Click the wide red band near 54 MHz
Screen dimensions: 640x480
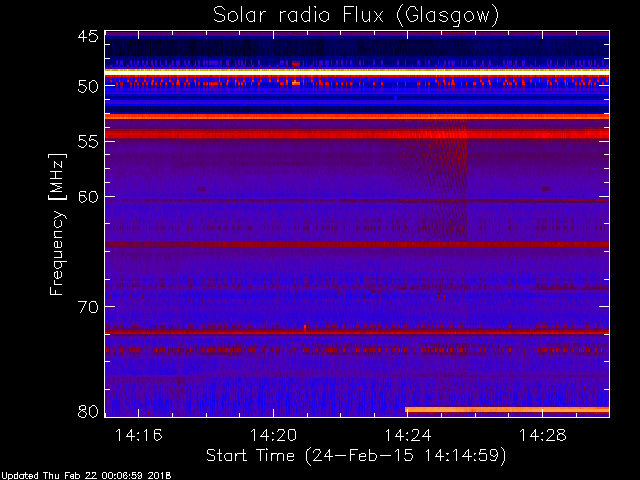pyautogui.click(x=357, y=133)
